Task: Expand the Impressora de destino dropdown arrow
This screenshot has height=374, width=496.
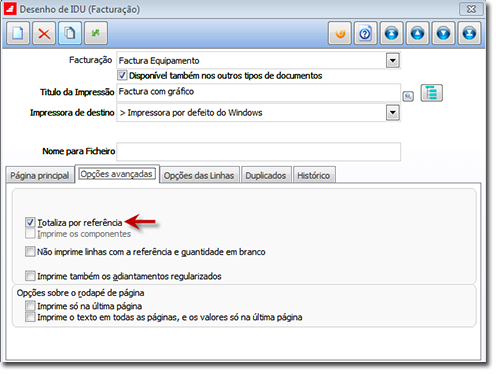Action: [x=393, y=113]
